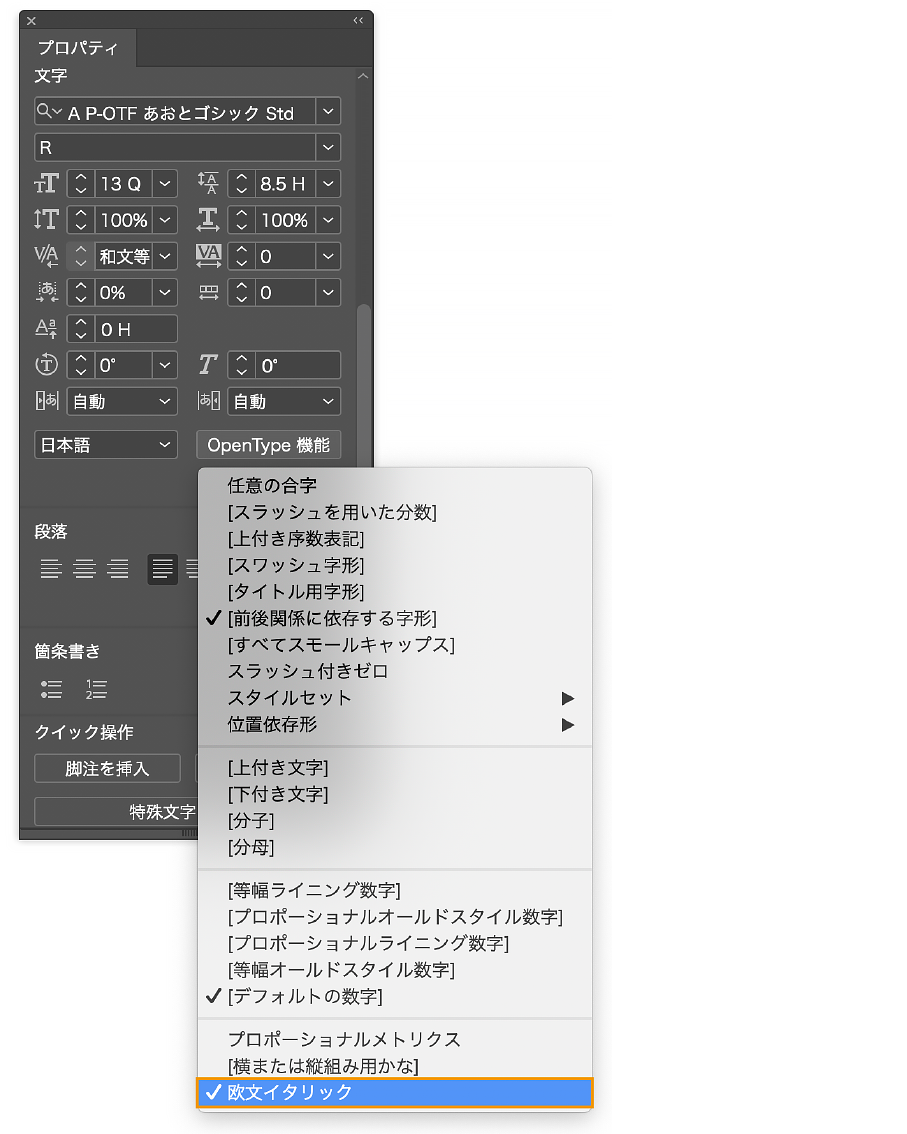Click the center-align paragraph icon in 段落
The width and height of the screenshot is (907, 1134).
(86, 569)
